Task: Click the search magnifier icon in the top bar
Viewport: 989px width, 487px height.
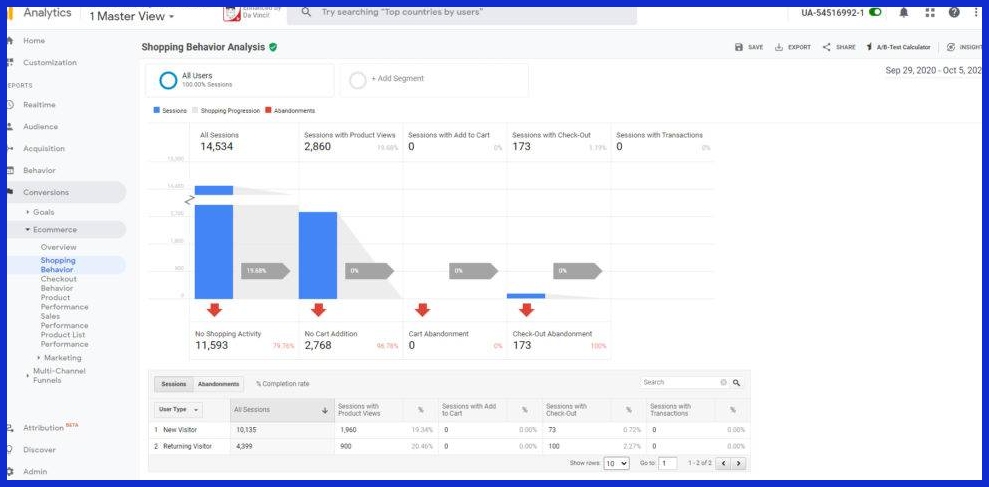Action: (307, 12)
